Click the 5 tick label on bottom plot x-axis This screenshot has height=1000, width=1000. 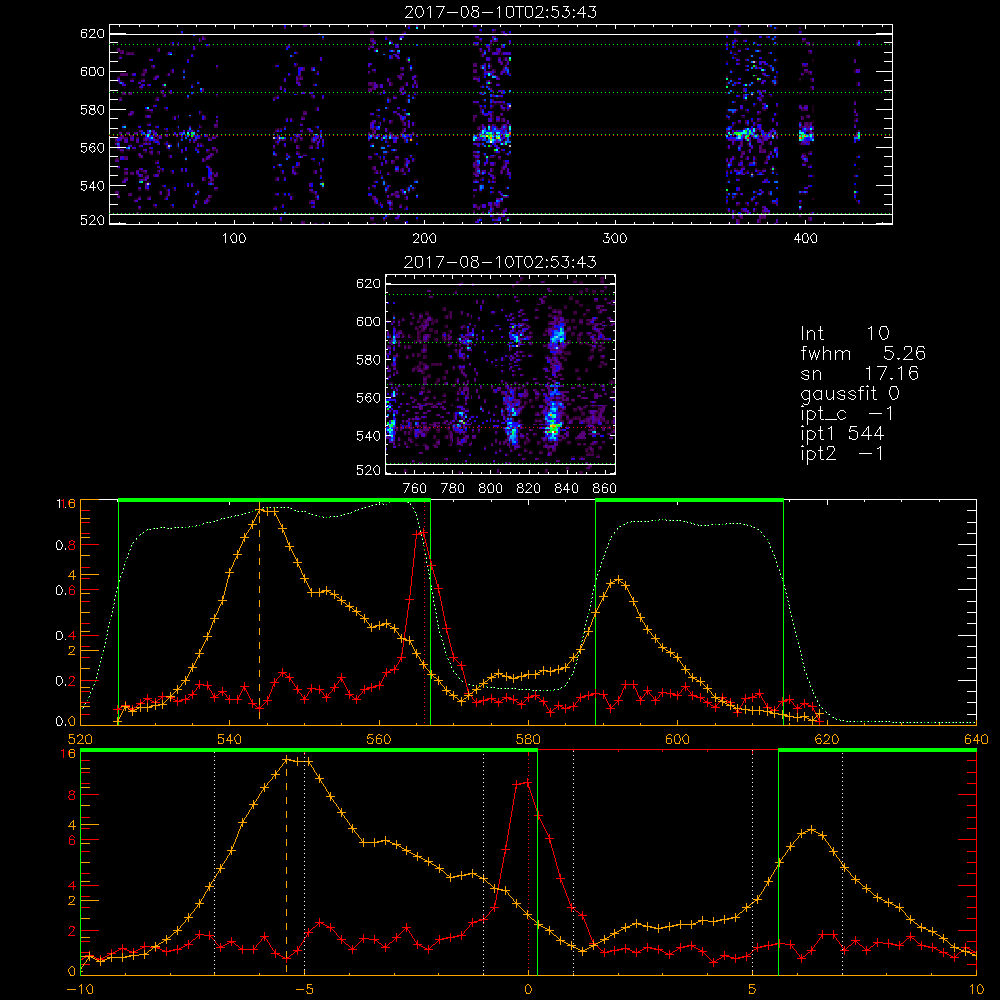coord(753,990)
